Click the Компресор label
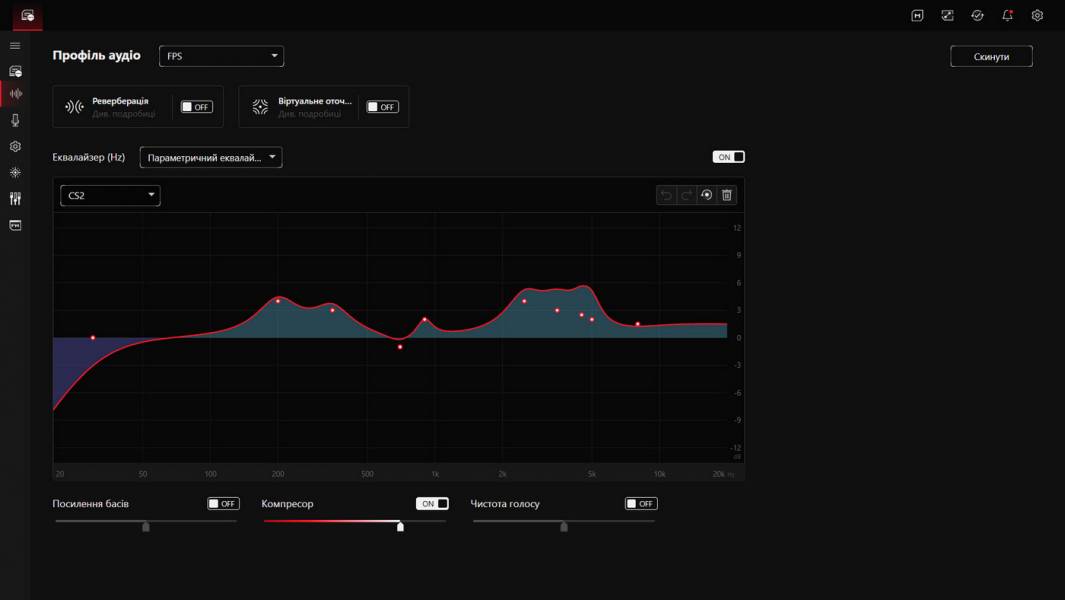1065x600 pixels. coord(287,504)
